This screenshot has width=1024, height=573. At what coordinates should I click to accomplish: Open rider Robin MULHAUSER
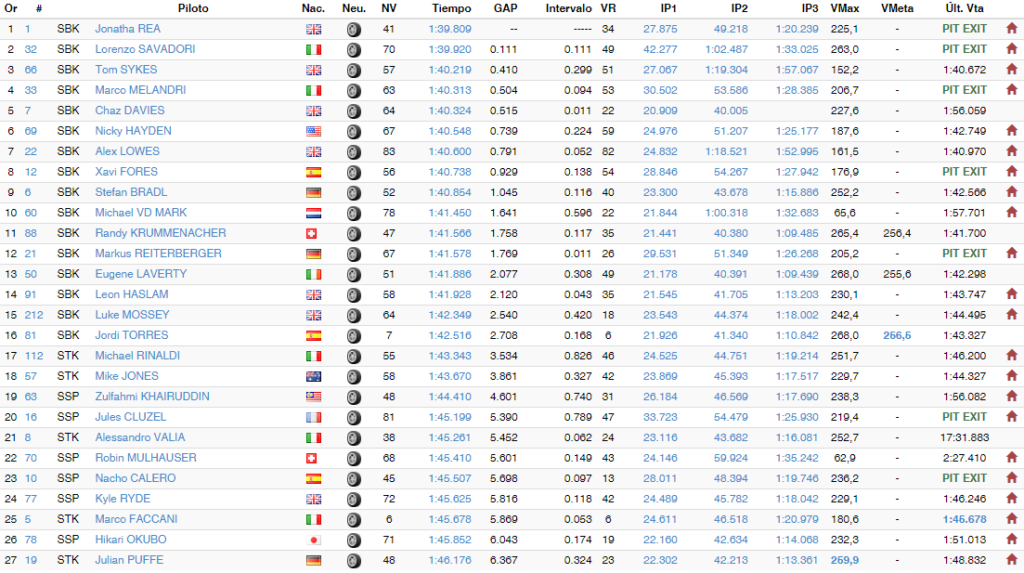click(x=146, y=457)
